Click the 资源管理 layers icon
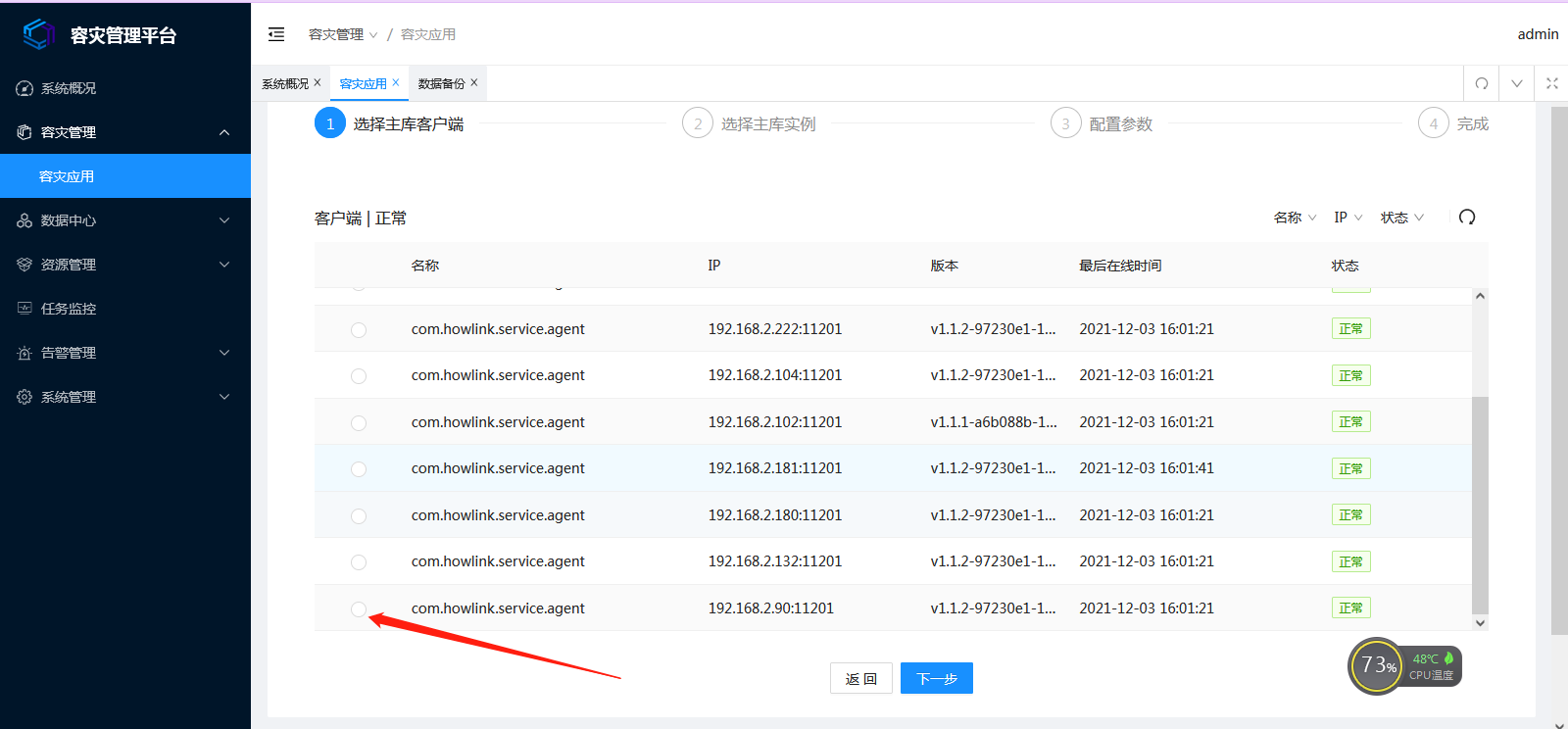The height and width of the screenshot is (729, 1568). pos(24,265)
